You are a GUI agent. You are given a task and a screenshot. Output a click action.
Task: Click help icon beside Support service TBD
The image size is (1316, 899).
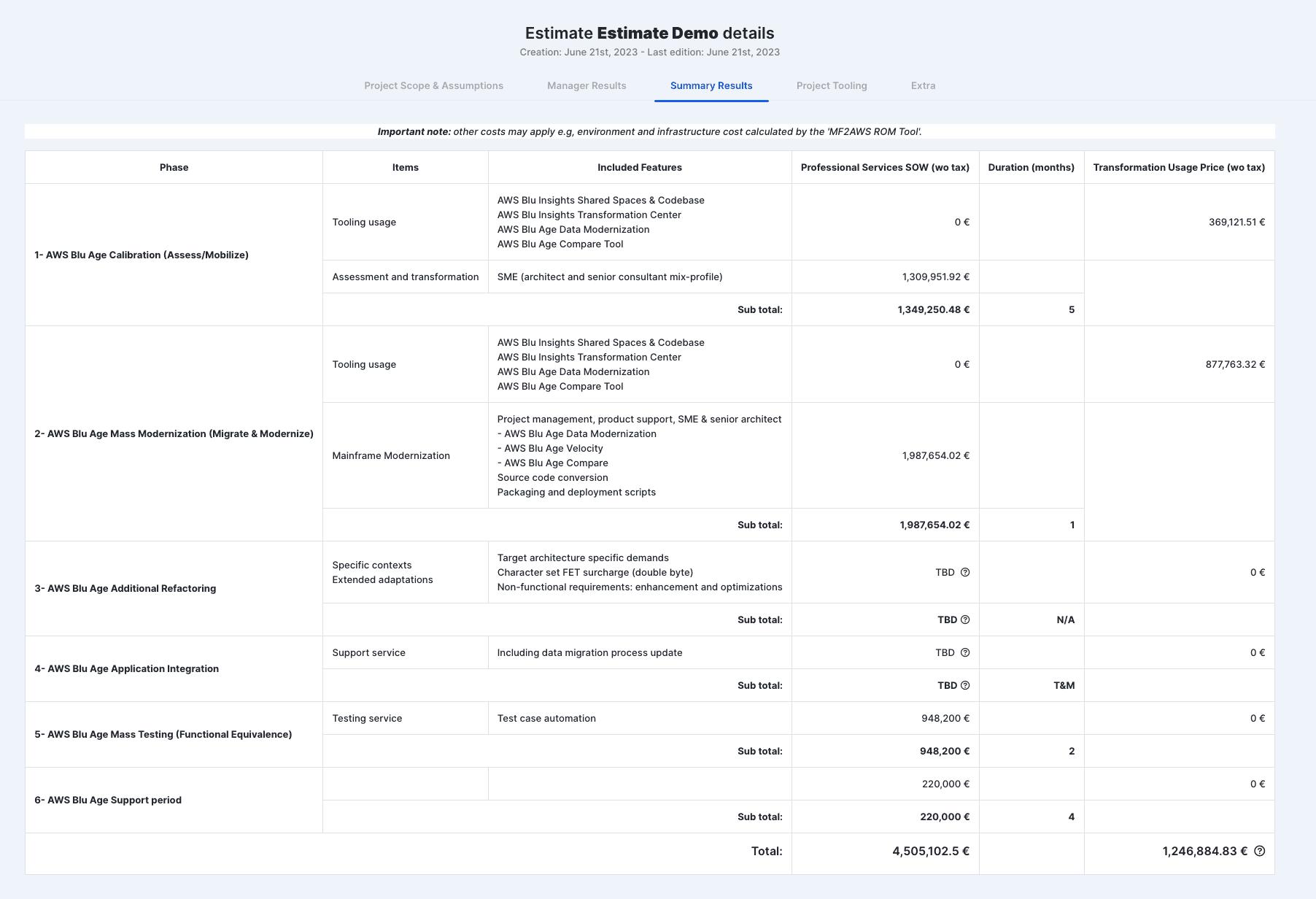pyautogui.click(x=965, y=652)
